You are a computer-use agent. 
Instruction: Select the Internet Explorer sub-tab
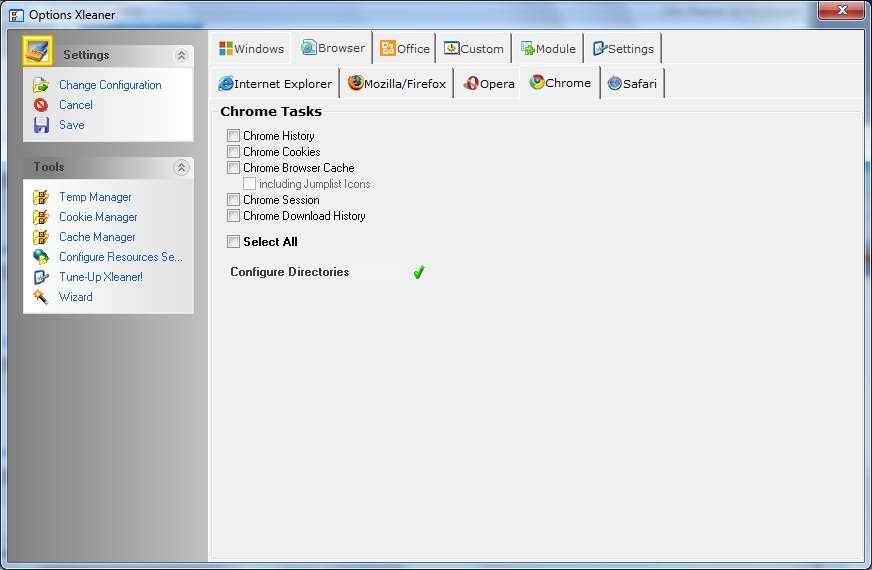point(275,83)
